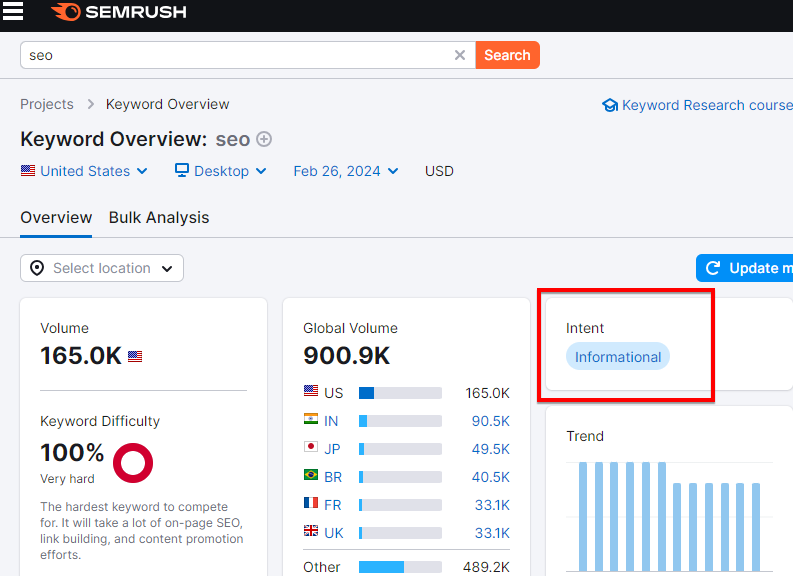The image size is (793, 576).
Task: Click the location pin icon
Action: (x=37, y=268)
